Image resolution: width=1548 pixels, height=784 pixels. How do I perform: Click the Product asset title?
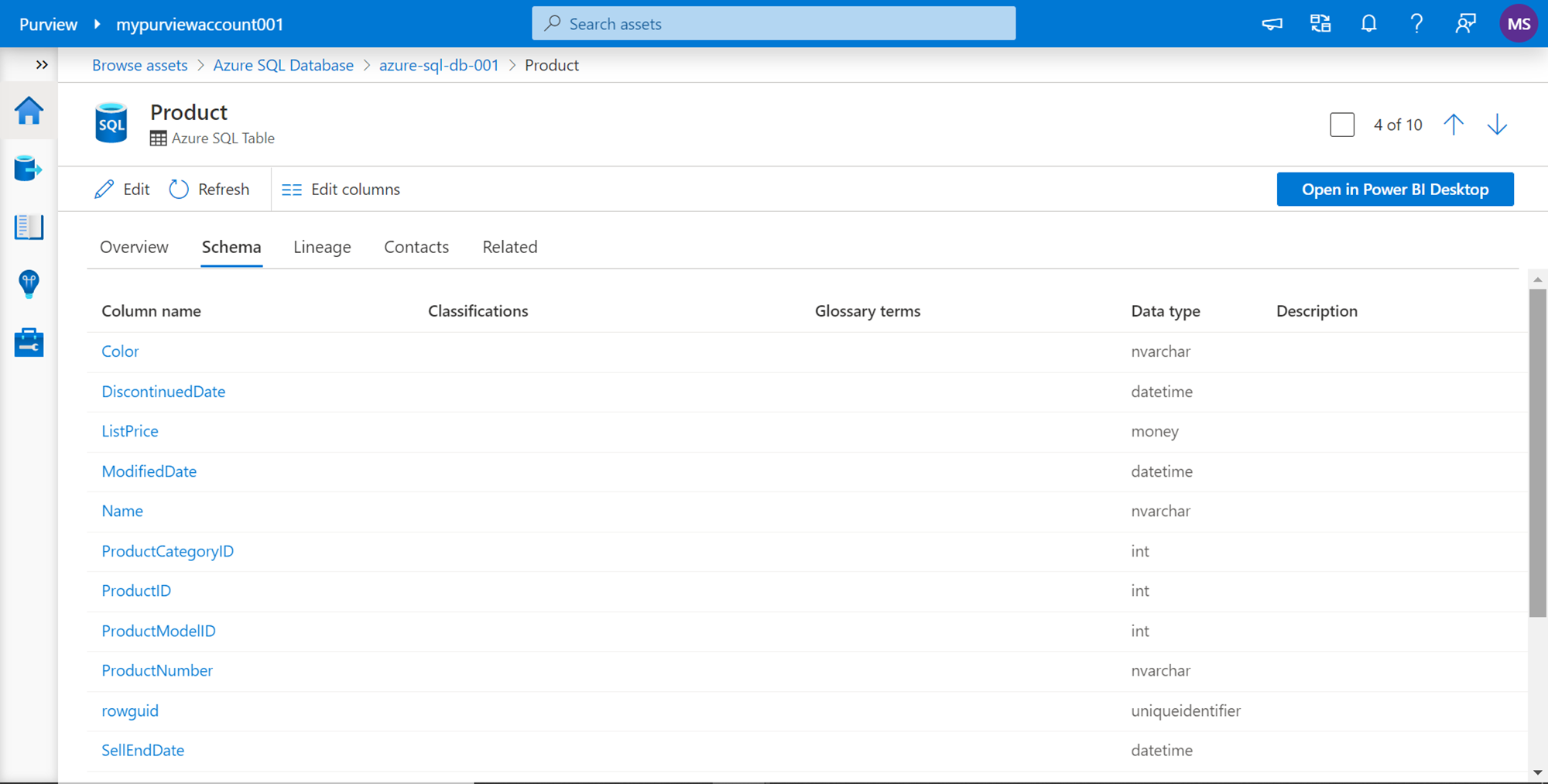[189, 112]
